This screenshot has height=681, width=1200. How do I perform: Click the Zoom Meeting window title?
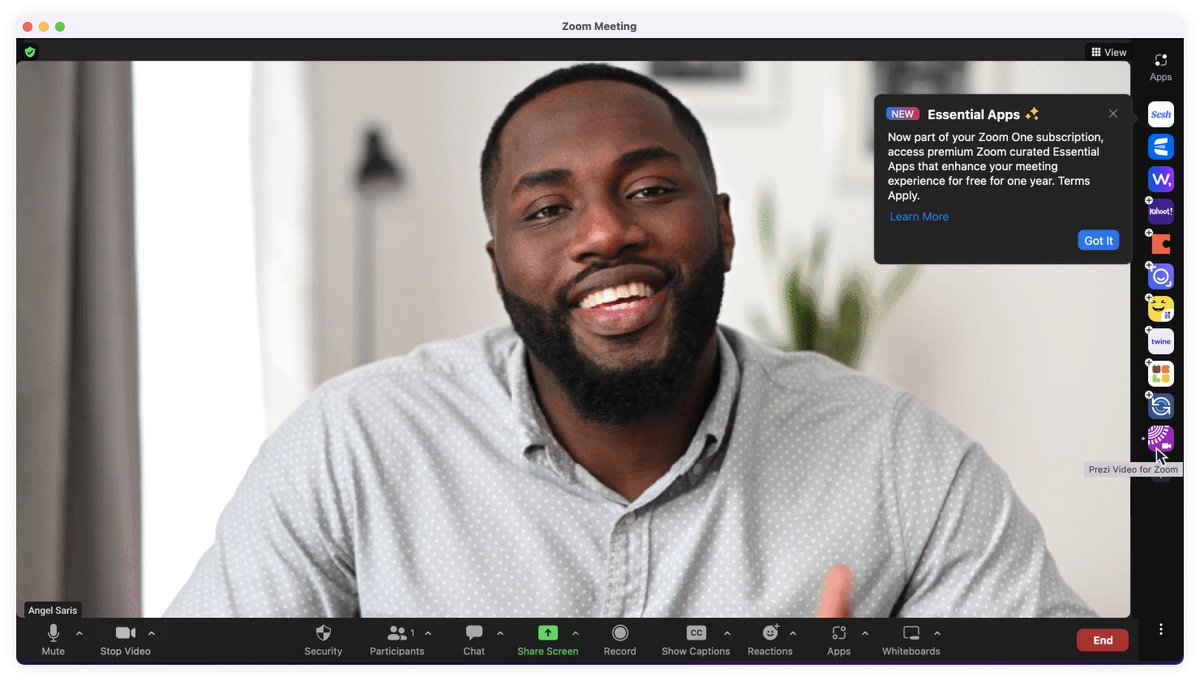[599, 27]
